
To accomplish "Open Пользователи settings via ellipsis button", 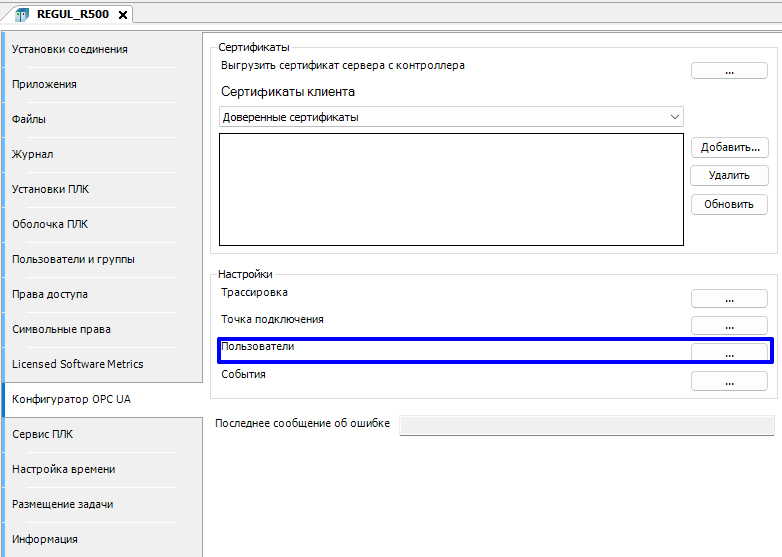I will click(x=729, y=353).
